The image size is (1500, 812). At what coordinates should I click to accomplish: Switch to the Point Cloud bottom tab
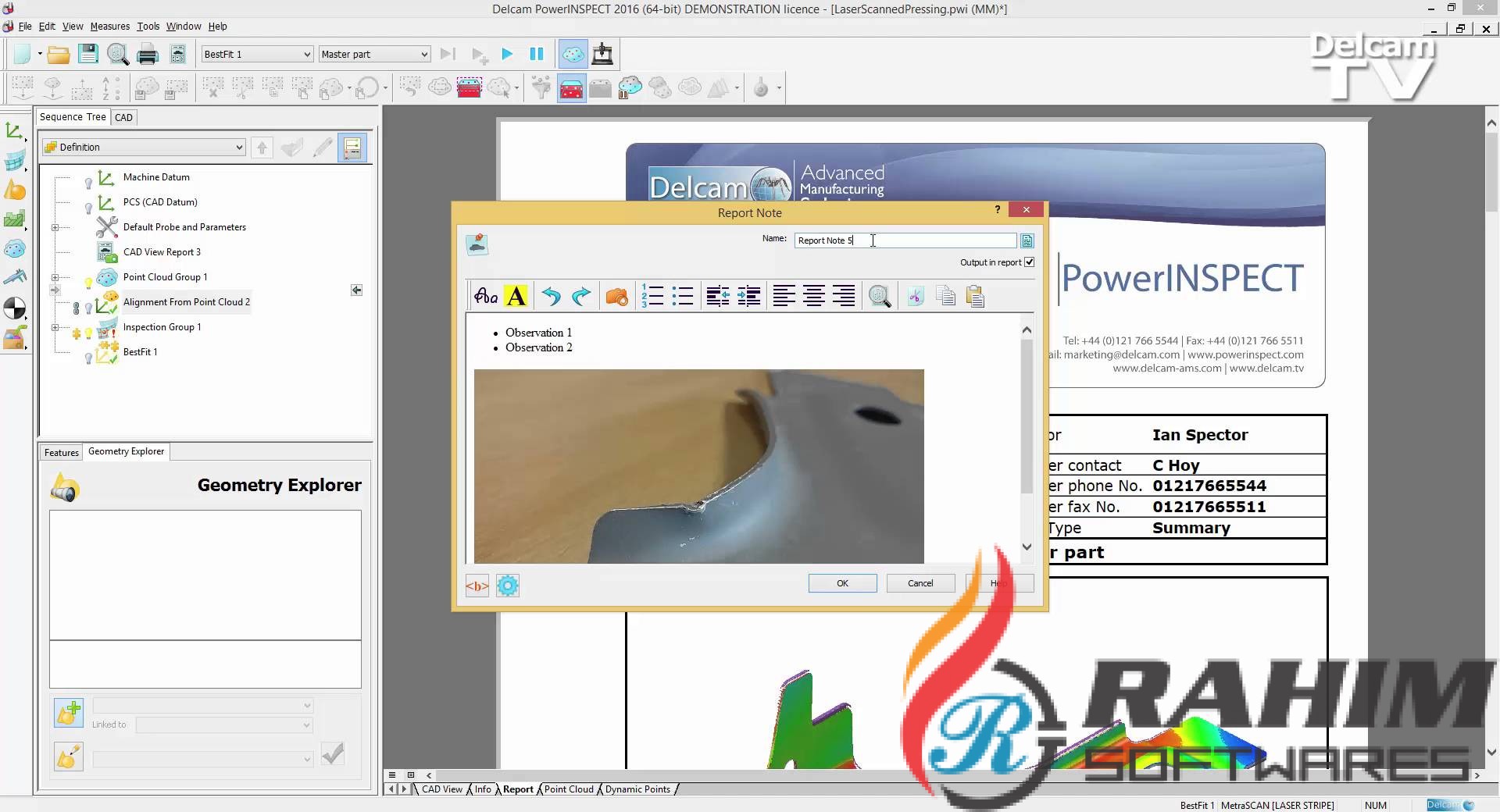(x=569, y=789)
